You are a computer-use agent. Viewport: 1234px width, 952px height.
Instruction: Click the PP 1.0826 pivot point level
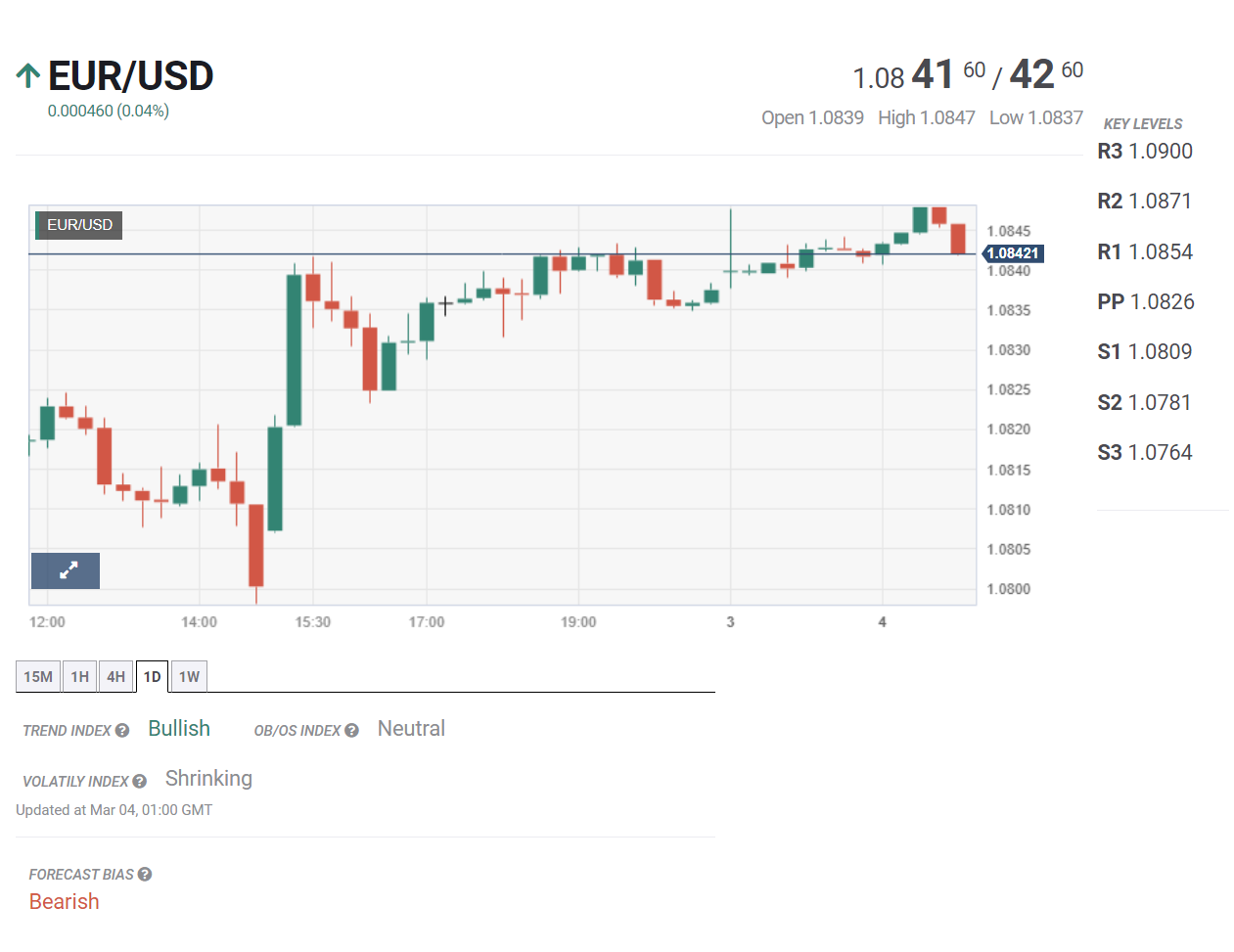(x=1145, y=302)
